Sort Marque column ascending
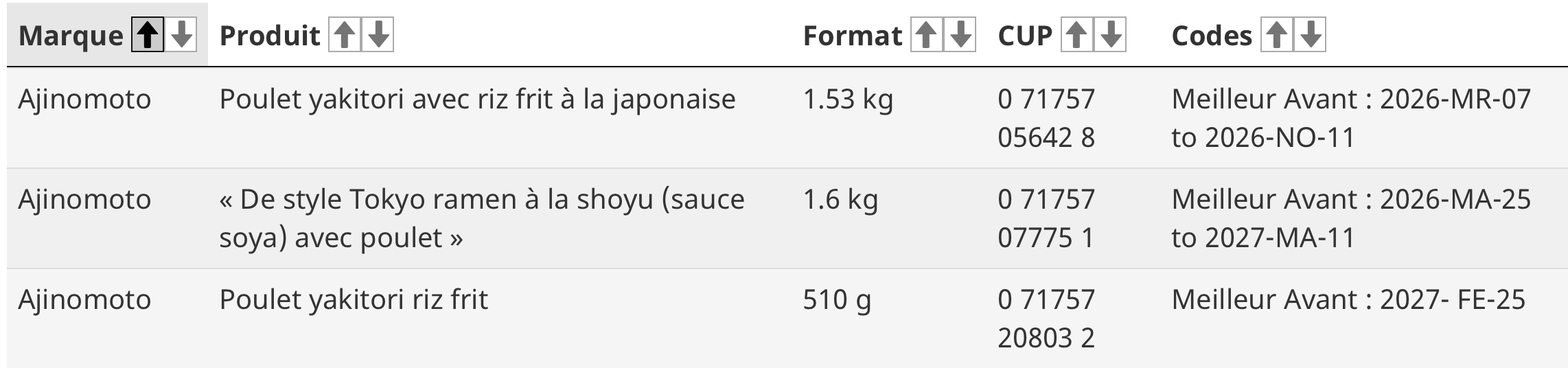This screenshot has width=1568, height=368. tap(148, 35)
